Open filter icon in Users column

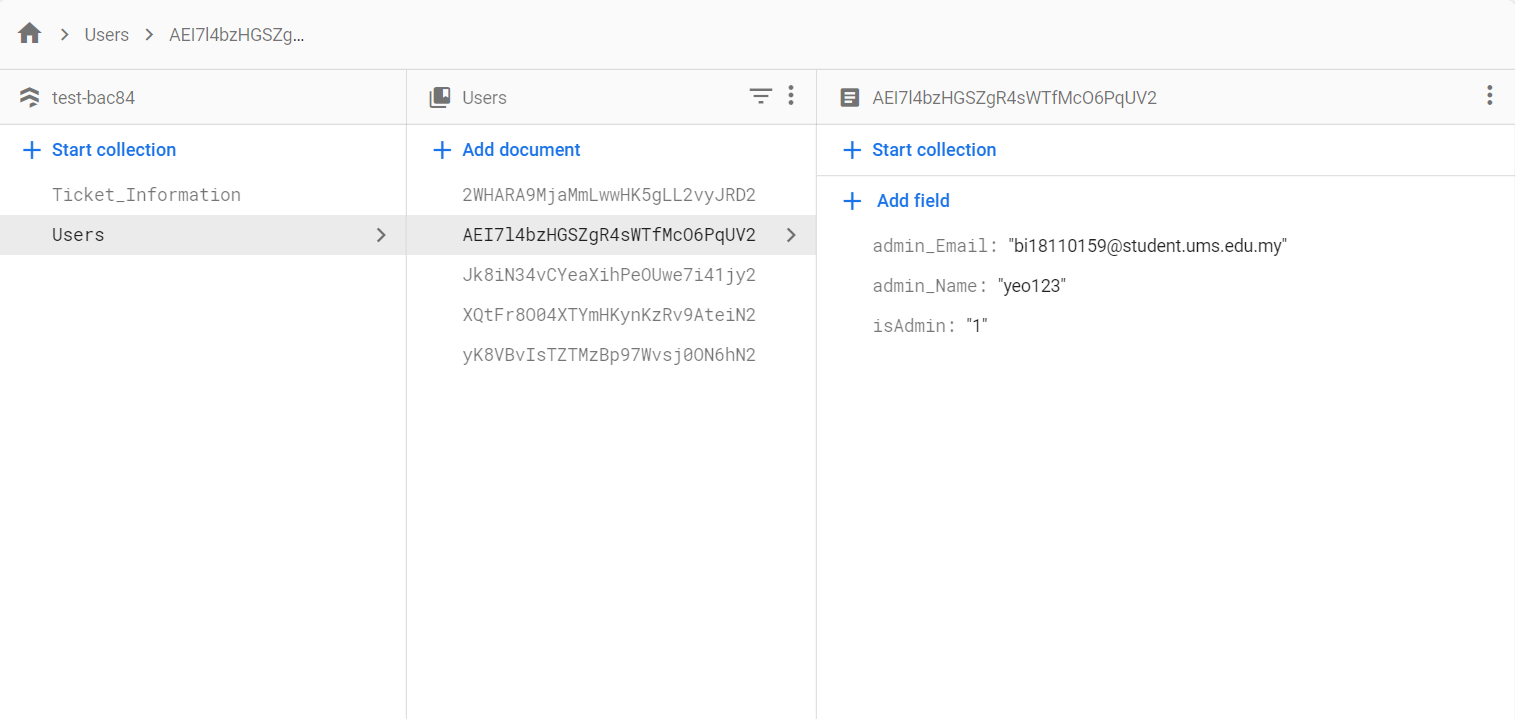pyautogui.click(x=761, y=96)
